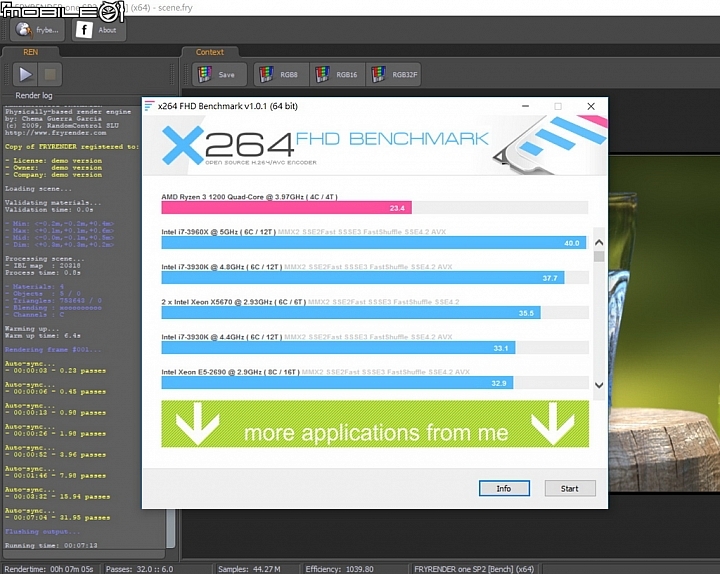This screenshot has width=720, height=574.
Task: Click the Info button in x264 Benchmark
Action: coord(504,488)
